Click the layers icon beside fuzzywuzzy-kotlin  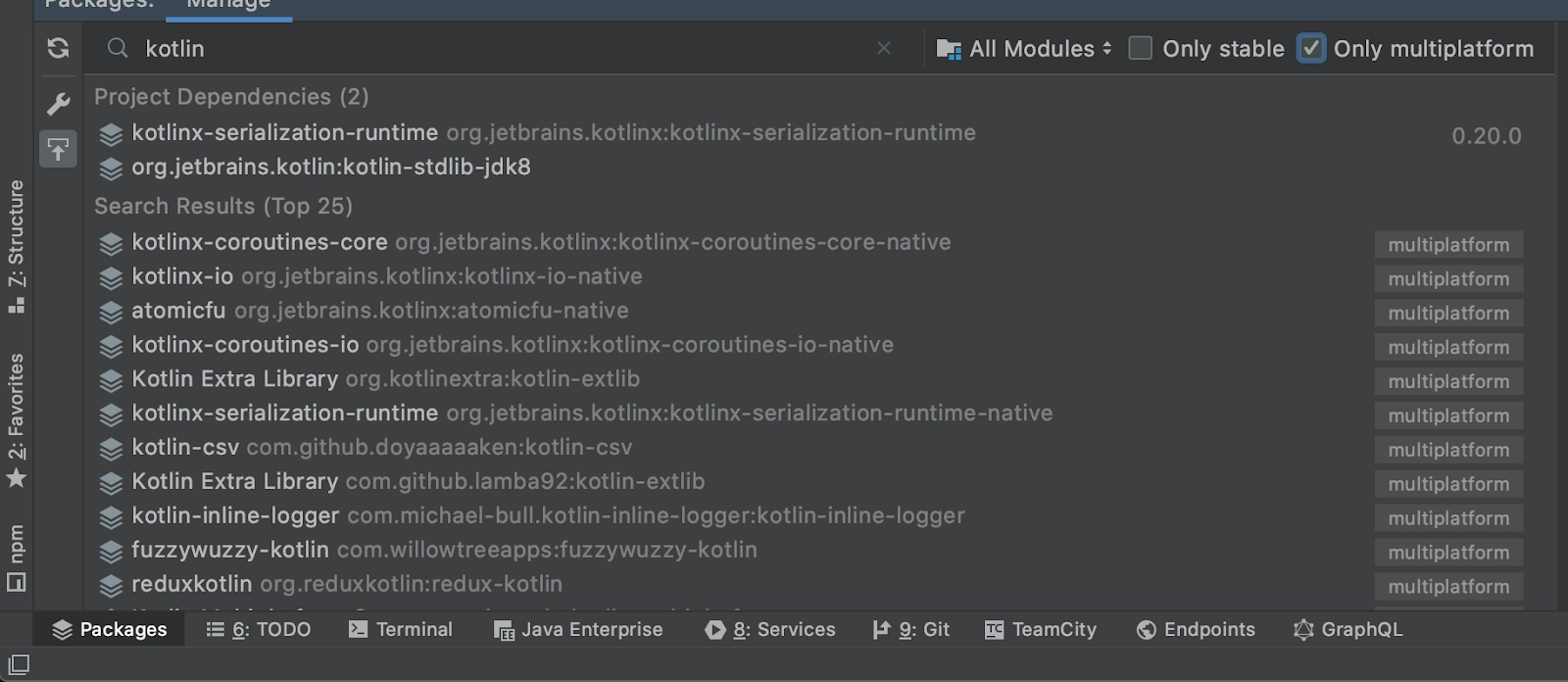click(111, 552)
